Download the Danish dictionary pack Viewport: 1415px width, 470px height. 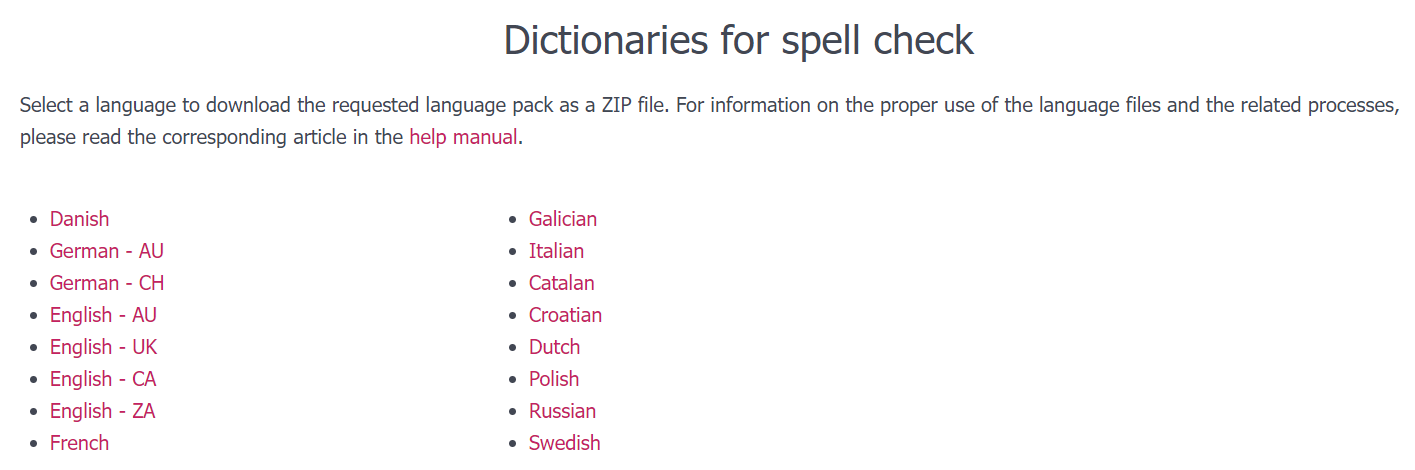point(79,219)
